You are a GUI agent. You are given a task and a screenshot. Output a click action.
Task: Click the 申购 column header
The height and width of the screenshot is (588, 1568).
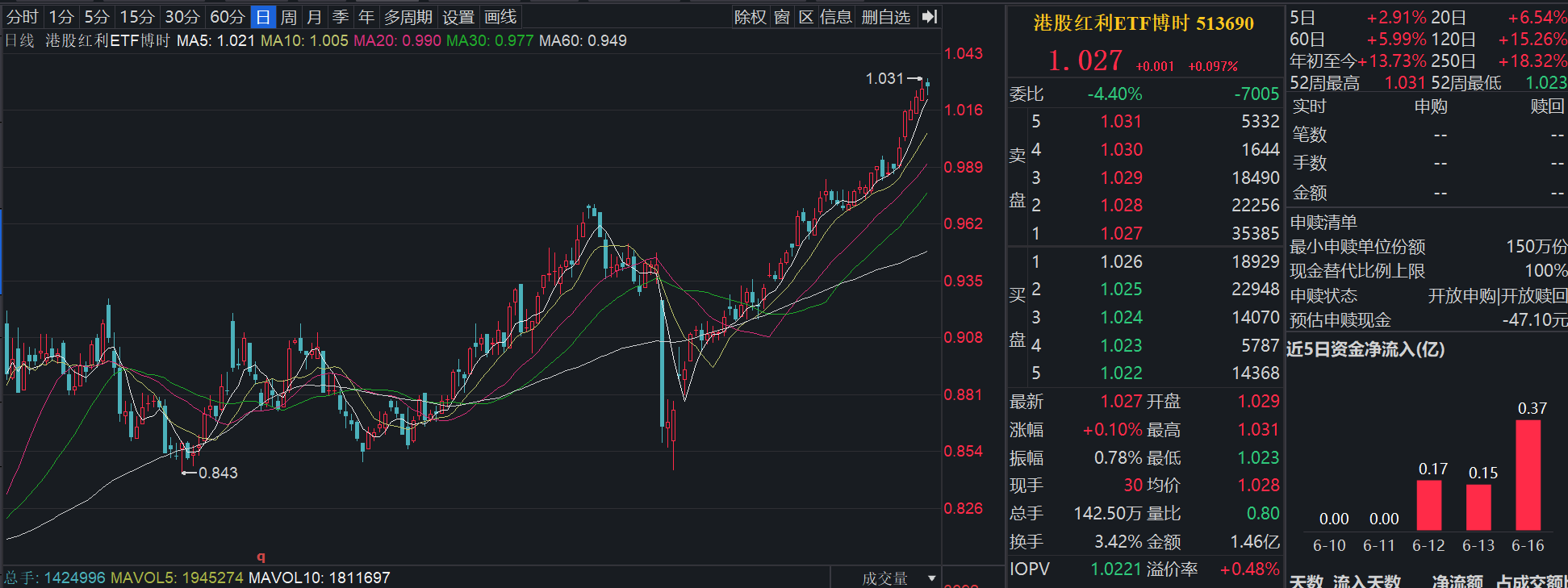tap(1431, 106)
